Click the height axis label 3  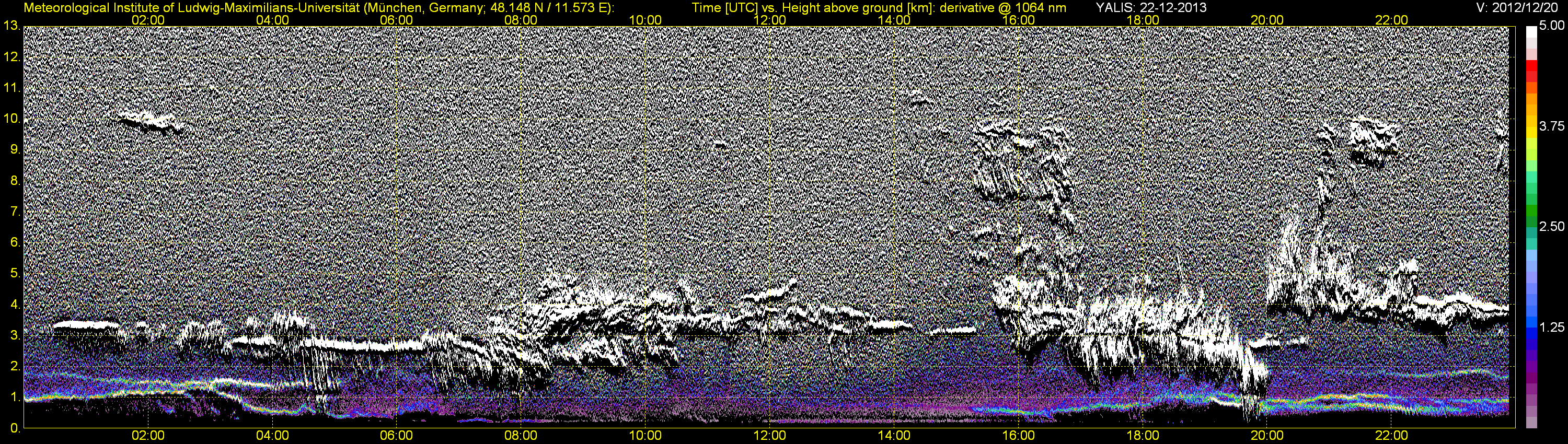(15, 336)
